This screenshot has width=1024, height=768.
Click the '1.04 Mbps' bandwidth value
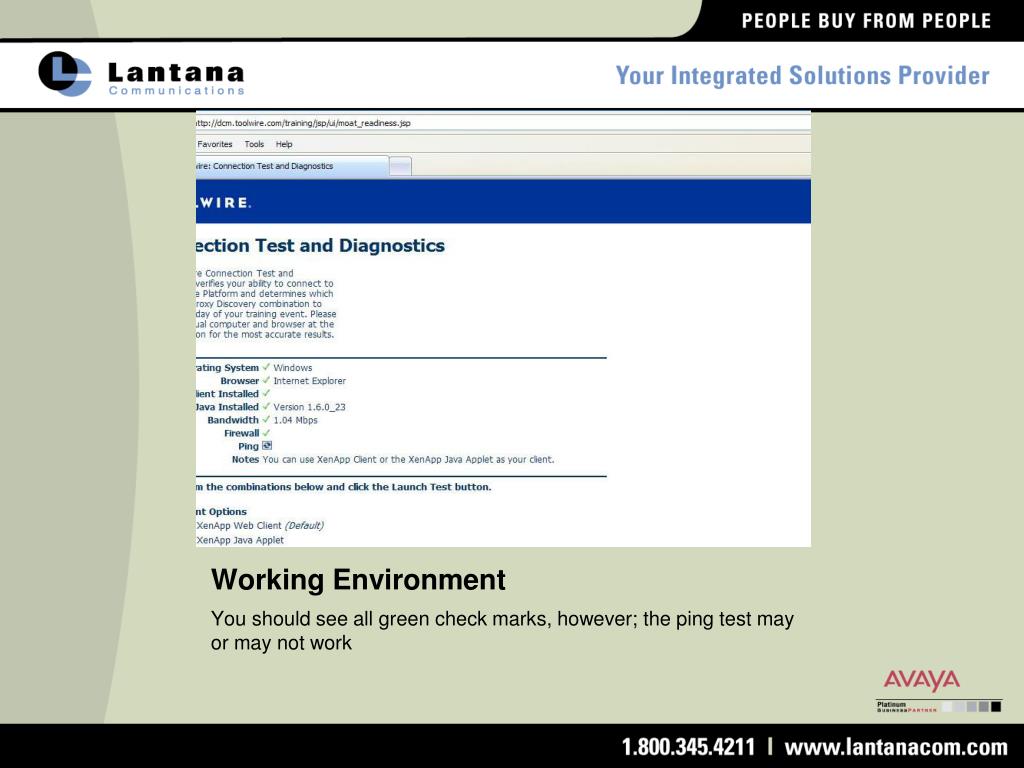point(295,420)
